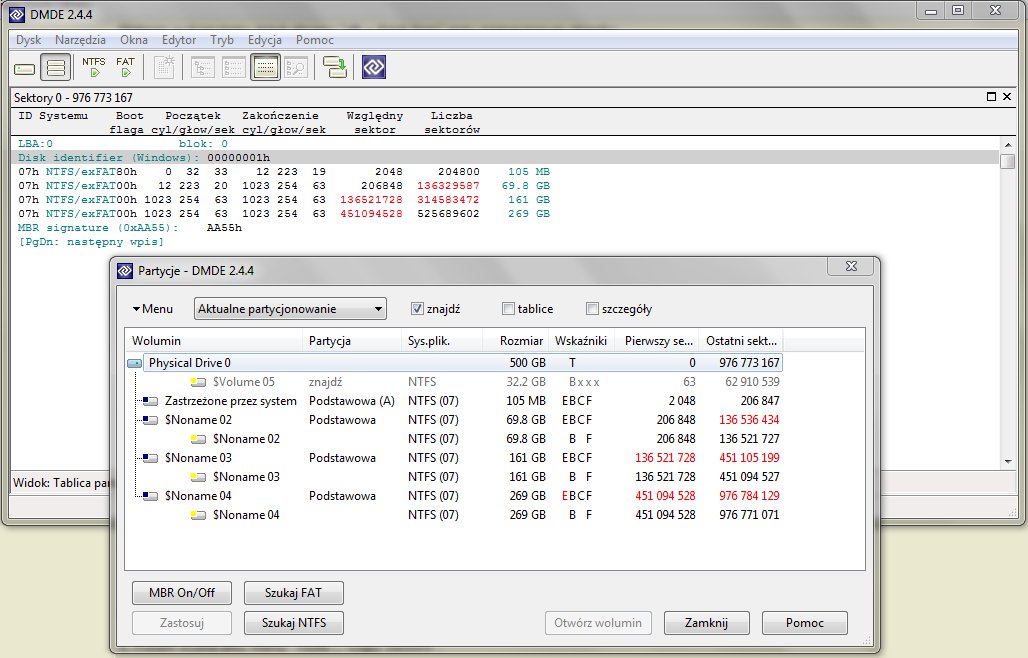The height and width of the screenshot is (658, 1028).
Task: Collapse the Physical Drive 0 tree node
Action: click(x=133, y=362)
